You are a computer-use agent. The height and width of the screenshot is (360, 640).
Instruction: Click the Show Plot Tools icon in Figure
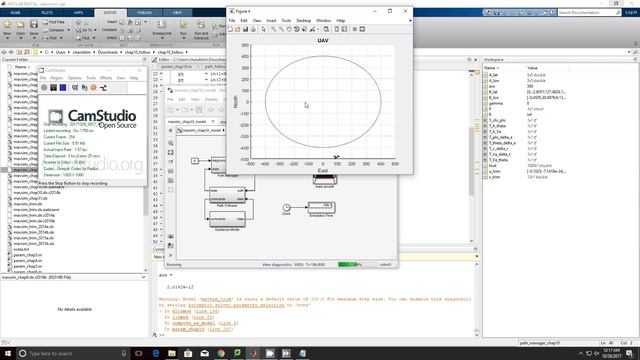[362, 29]
